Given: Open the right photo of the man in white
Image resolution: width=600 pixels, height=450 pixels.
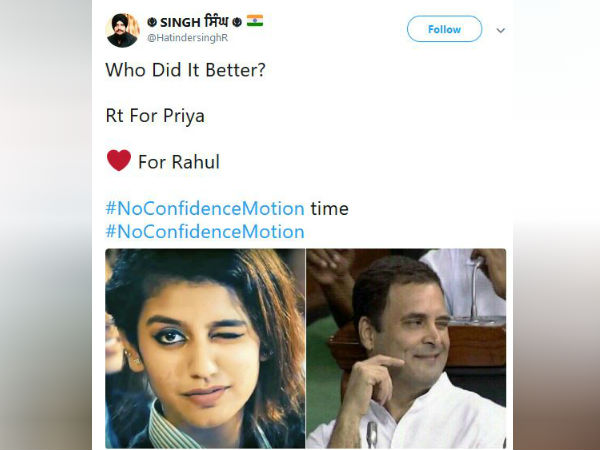Looking at the screenshot, I should pos(406,348).
